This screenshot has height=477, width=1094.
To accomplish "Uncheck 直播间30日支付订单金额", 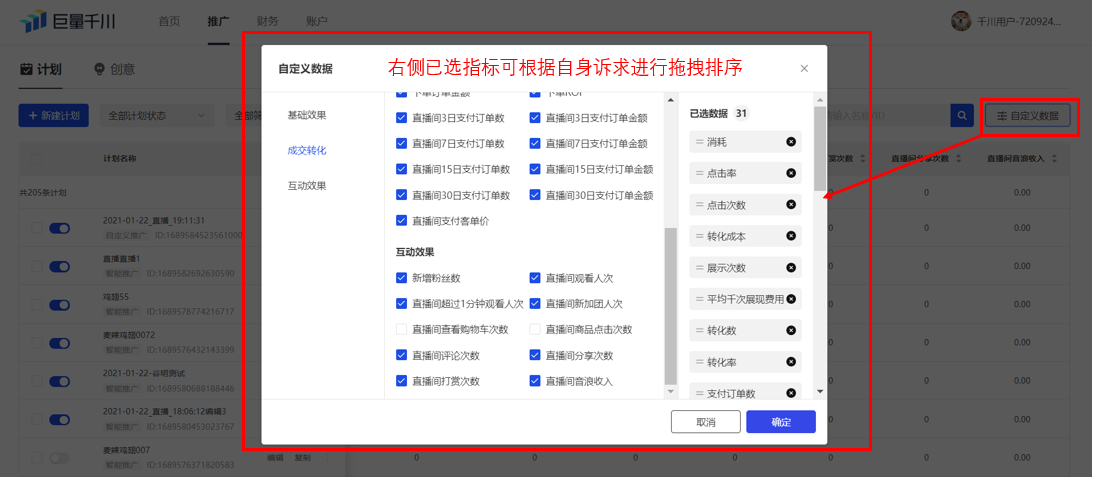I will tap(535, 195).
